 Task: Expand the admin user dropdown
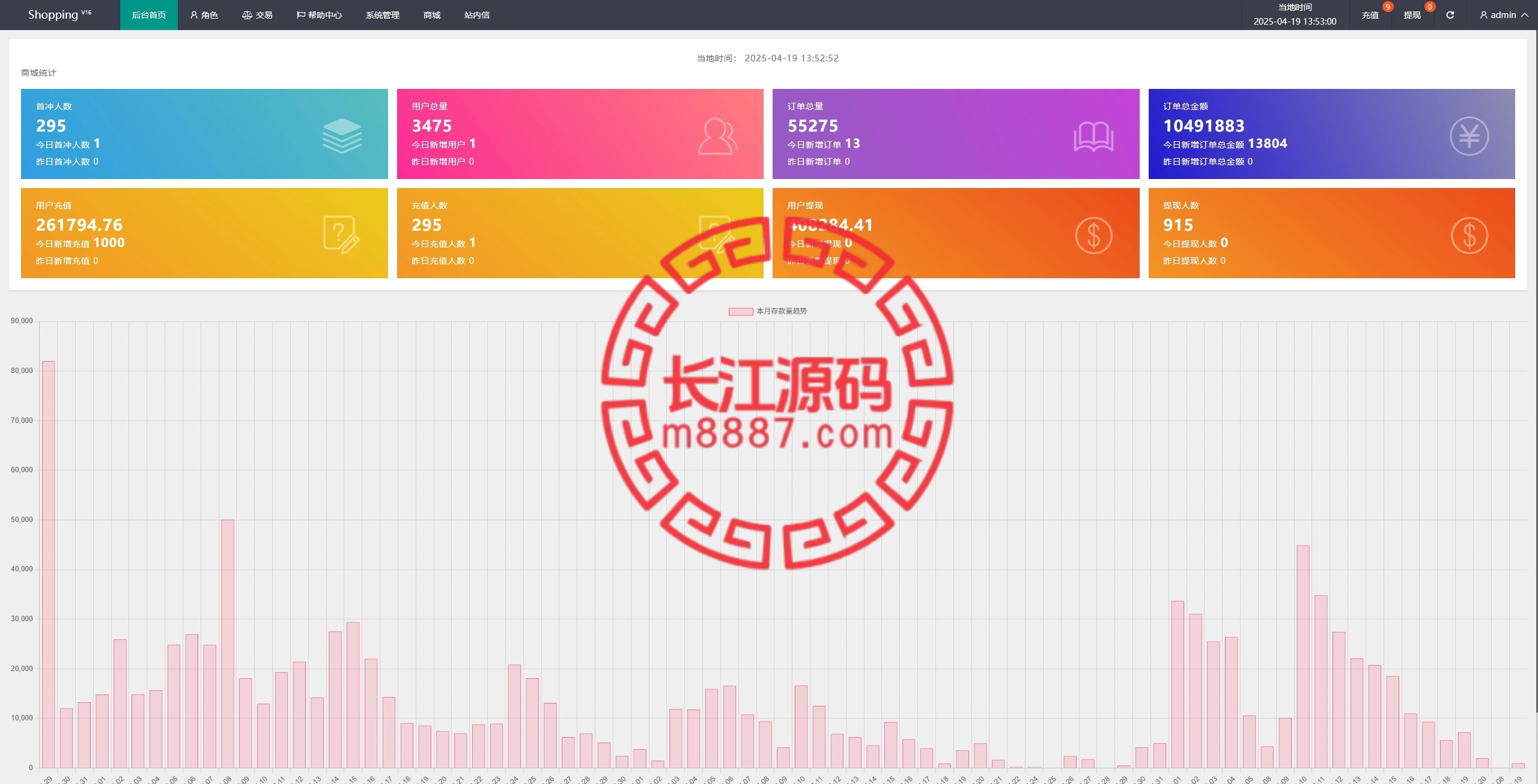[1504, 15]
